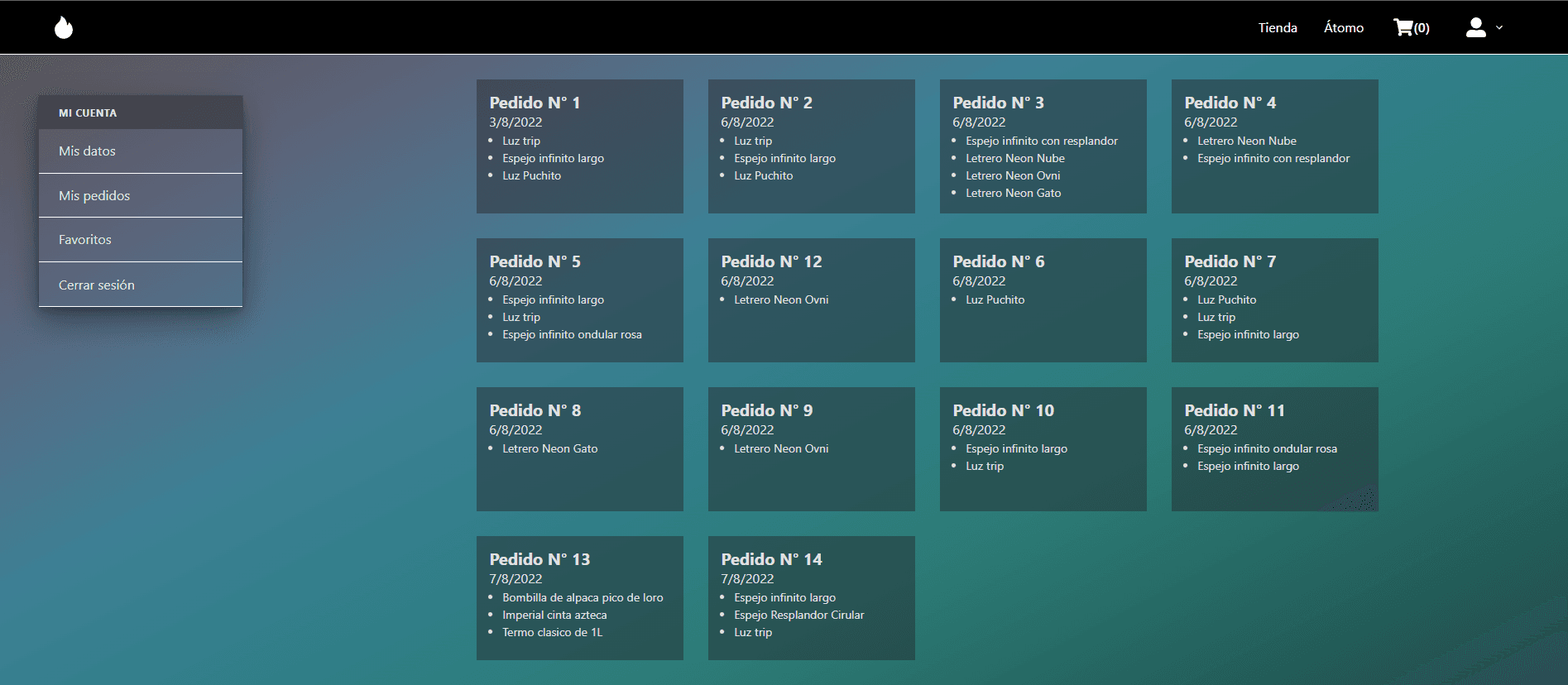Click Cerrar sesión to log out

click(141, 285)
